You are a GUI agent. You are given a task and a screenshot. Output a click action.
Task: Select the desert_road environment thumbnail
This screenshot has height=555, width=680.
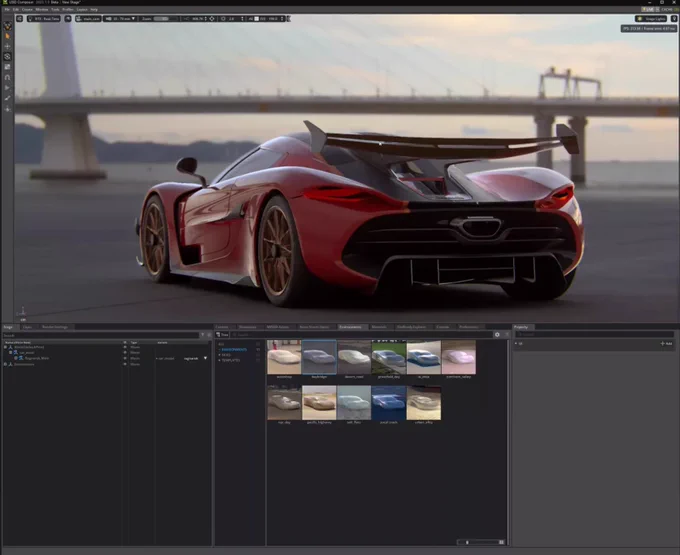pyautogui.click(x=354, y=357)
